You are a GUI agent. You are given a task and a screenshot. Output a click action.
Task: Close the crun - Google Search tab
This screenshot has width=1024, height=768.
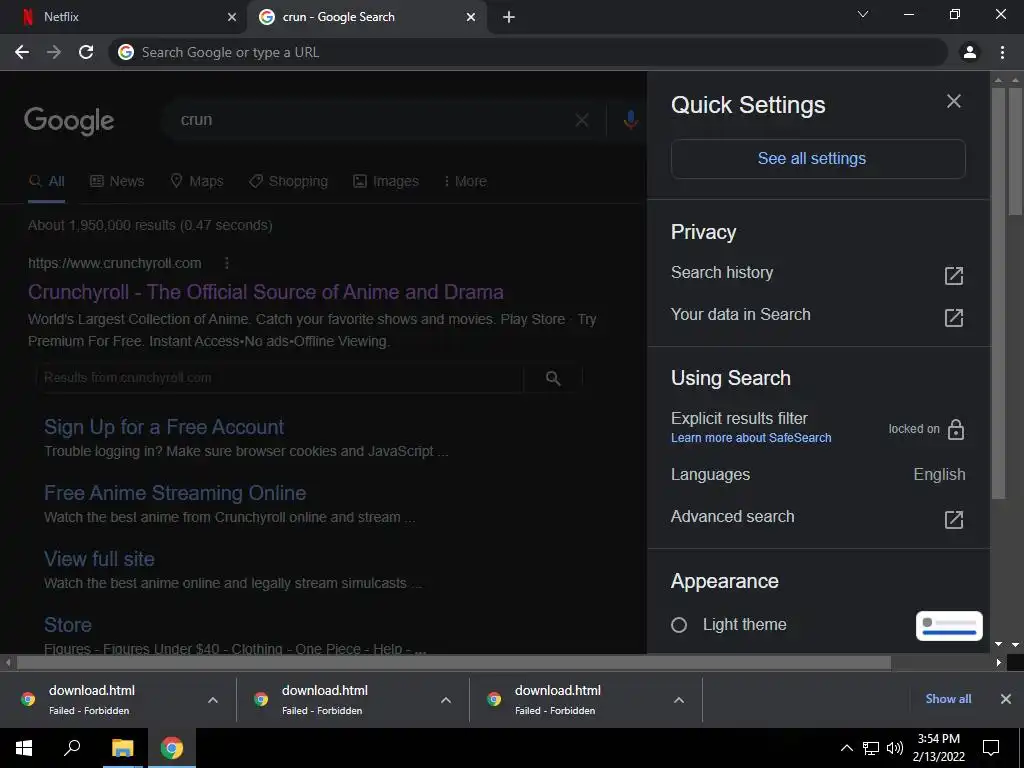pyautogui.click(x=471, y=17)
